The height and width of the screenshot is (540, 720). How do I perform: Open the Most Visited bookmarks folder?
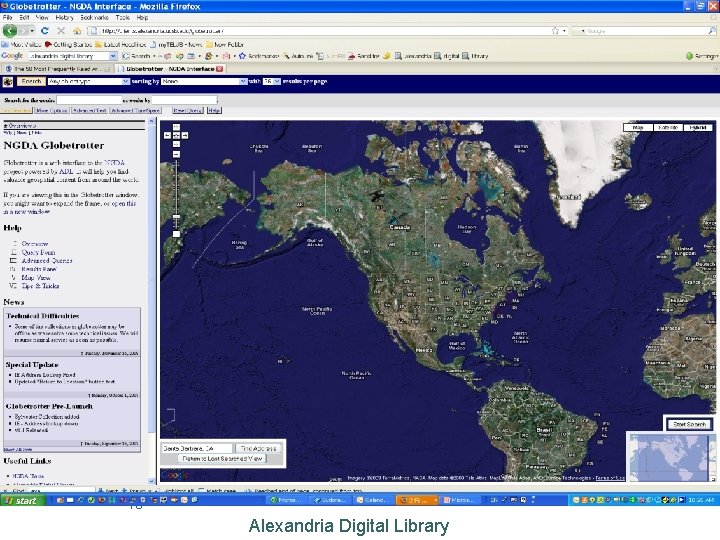[22, 45]
